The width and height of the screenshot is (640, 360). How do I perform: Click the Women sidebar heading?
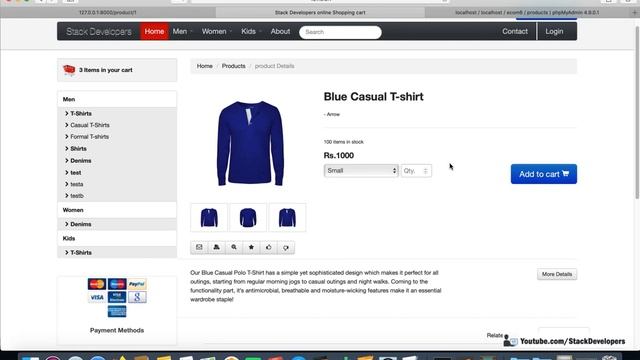coord(73,210)
